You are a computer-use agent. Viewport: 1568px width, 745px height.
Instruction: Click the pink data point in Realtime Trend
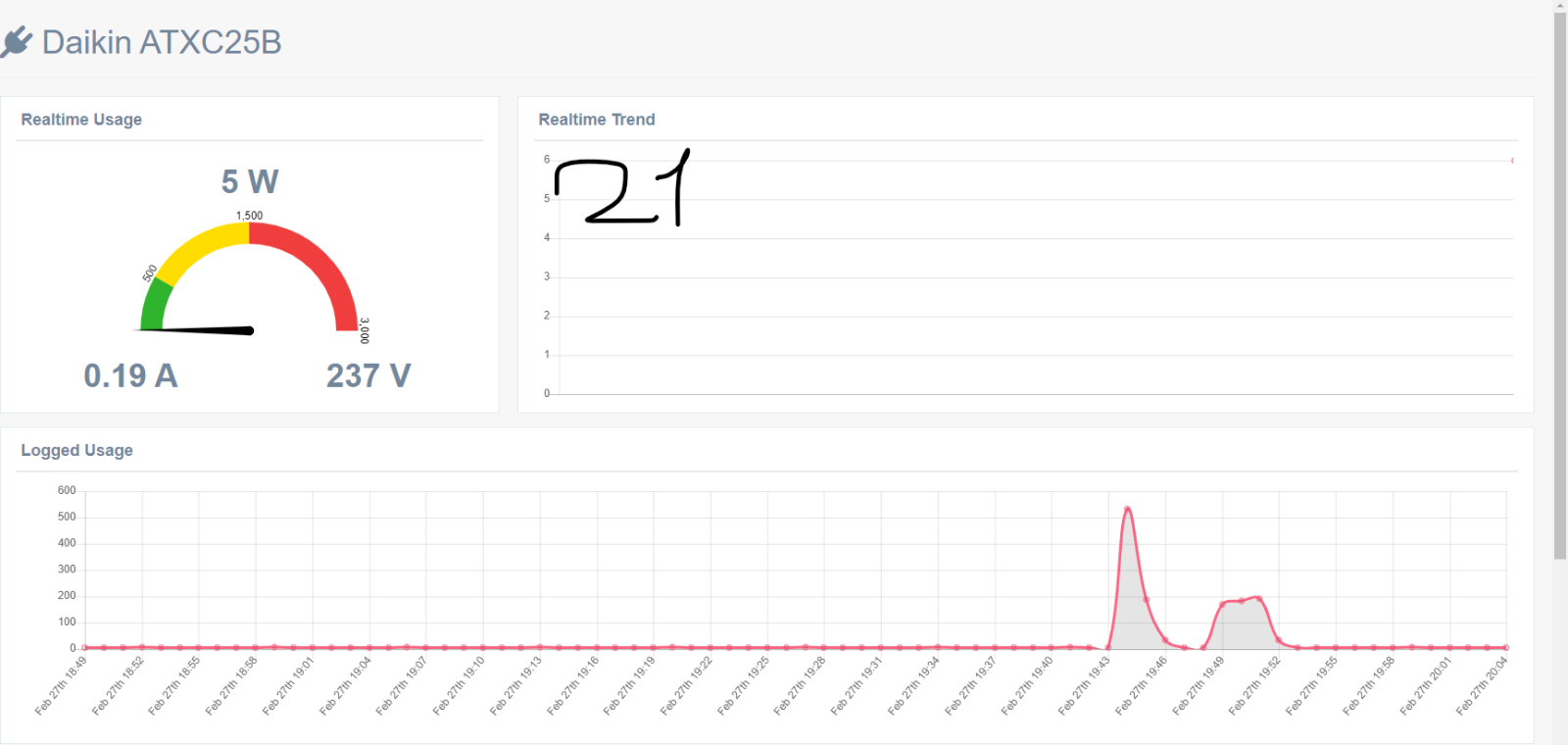1513,160
